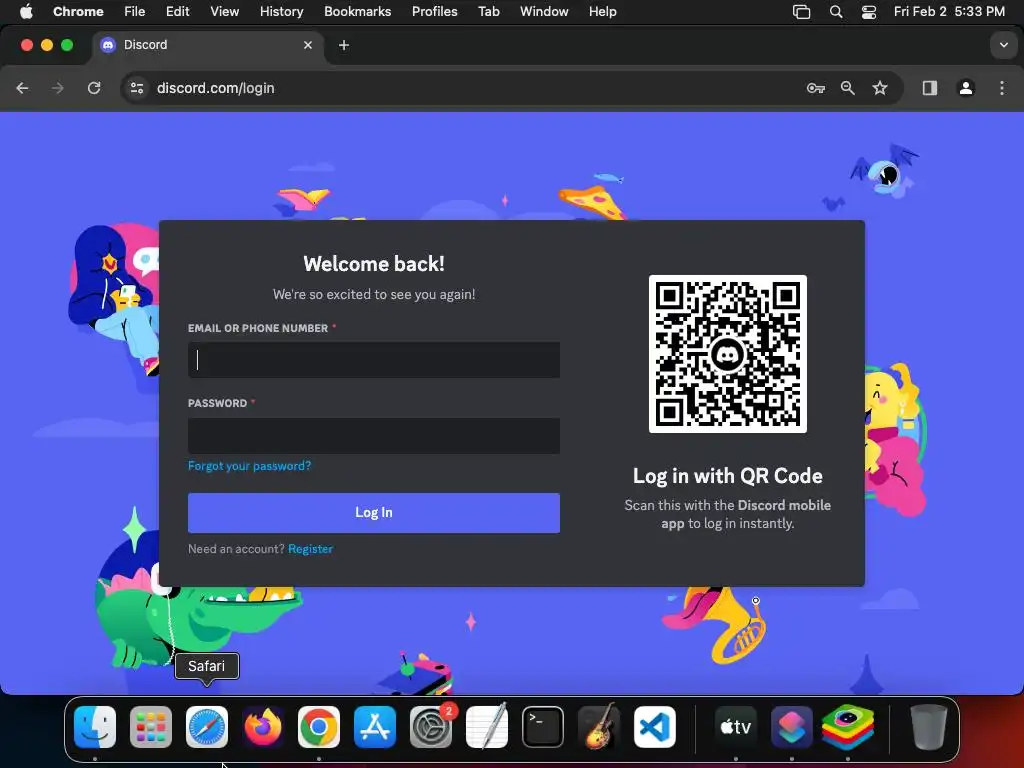Open the Apple menu
The image size is (1024, 768).
pyautogui.click(x=26, y=12)
